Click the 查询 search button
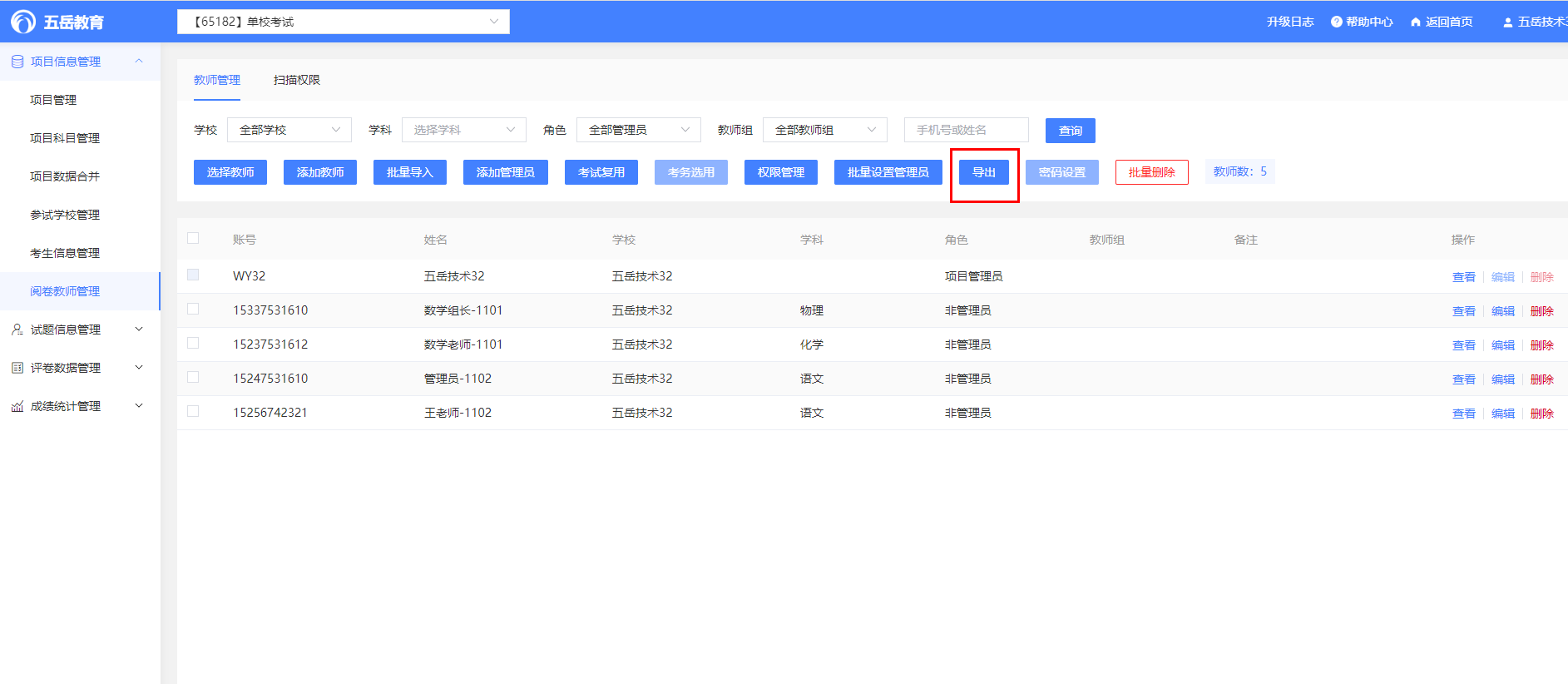The height and width of the screenshot is (684, 1568). 1071,131
